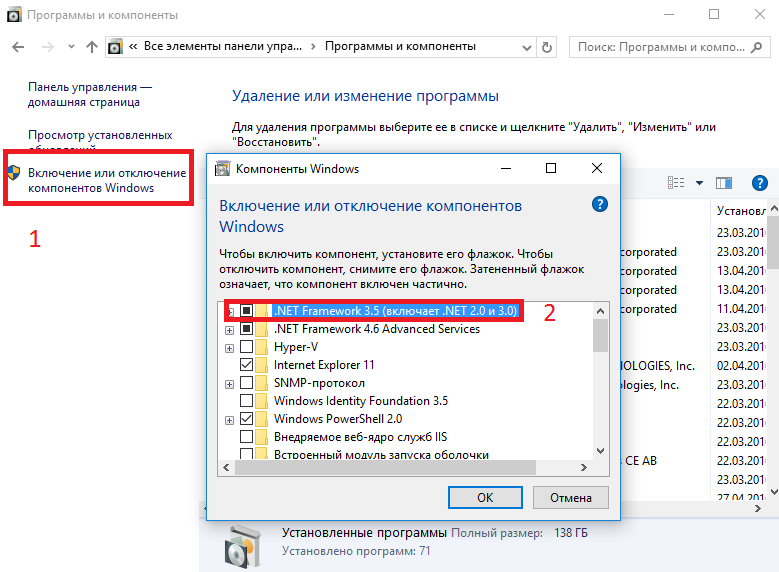Click features list horizontal scrollbar thumb

(x=385, y=467)
